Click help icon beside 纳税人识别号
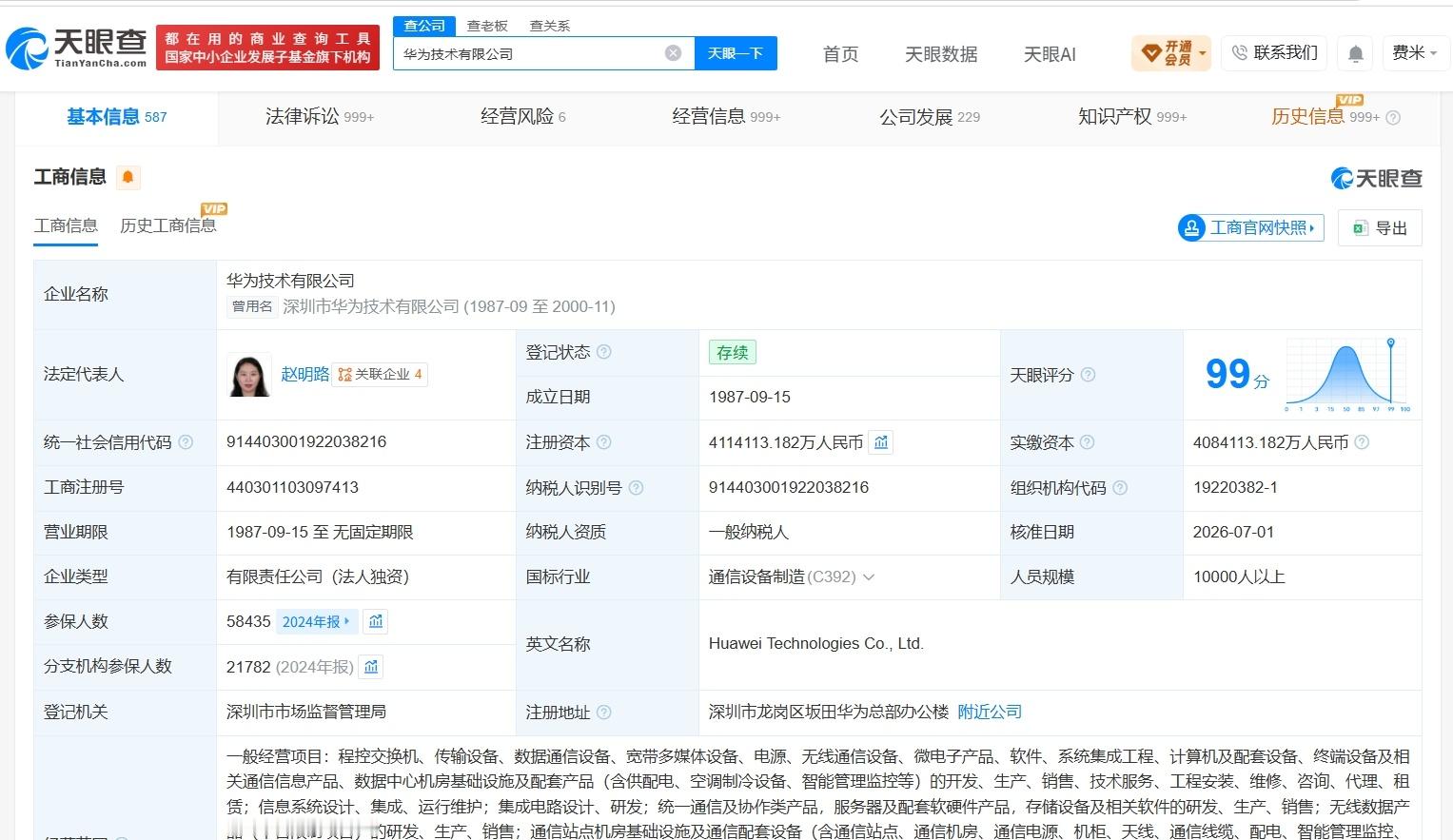 tap(636, 488)
